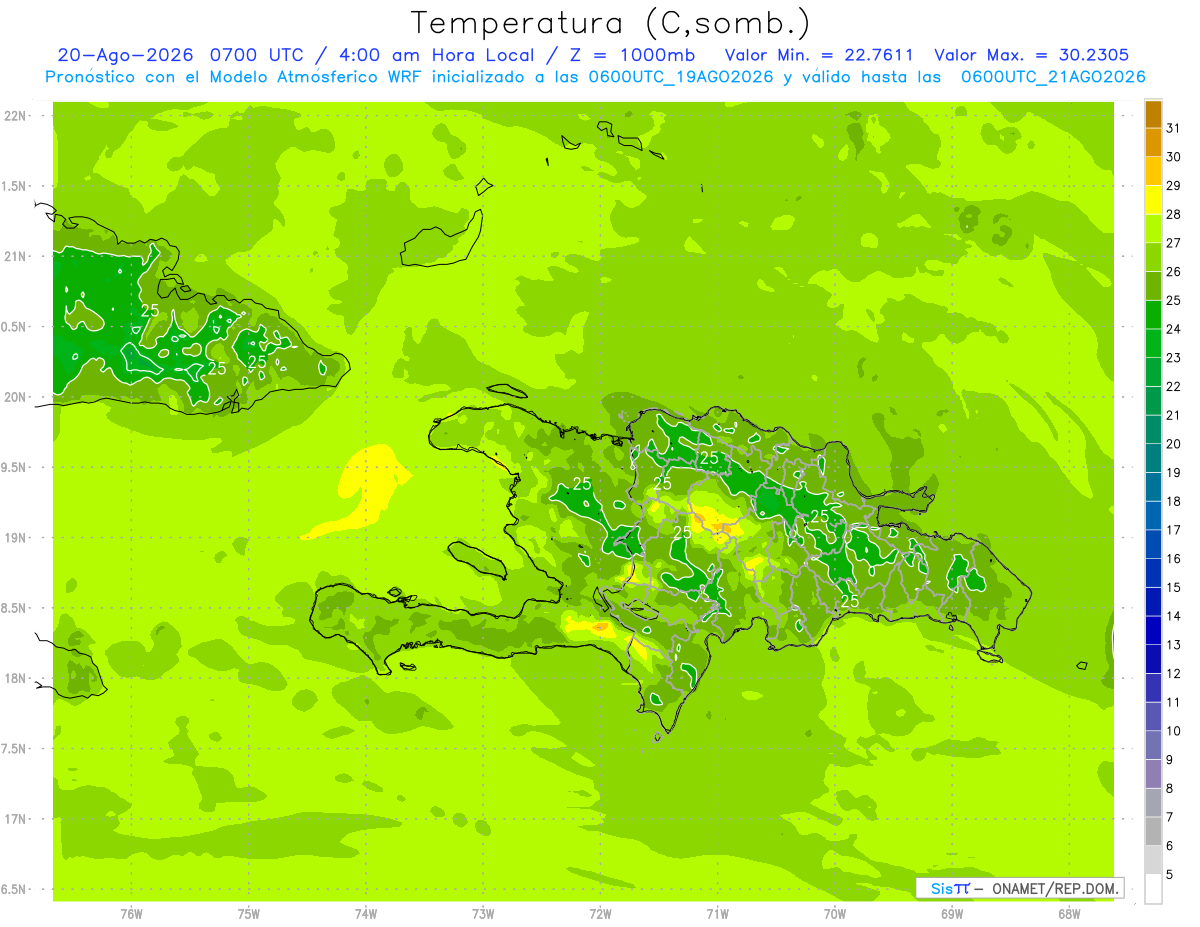
Task: Click the "Valor Max. = 30.2305" value
Action: pyautogui.click(x=1031, y=55)
